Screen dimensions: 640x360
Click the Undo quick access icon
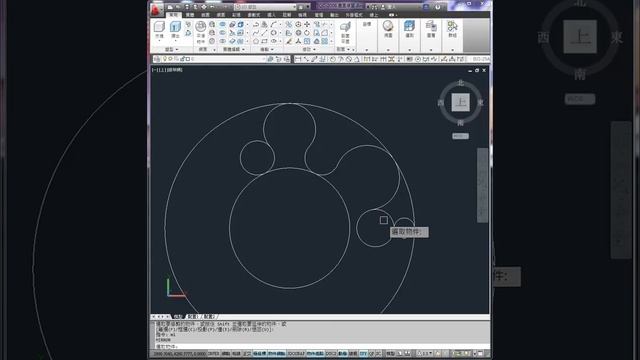[212, 7]
